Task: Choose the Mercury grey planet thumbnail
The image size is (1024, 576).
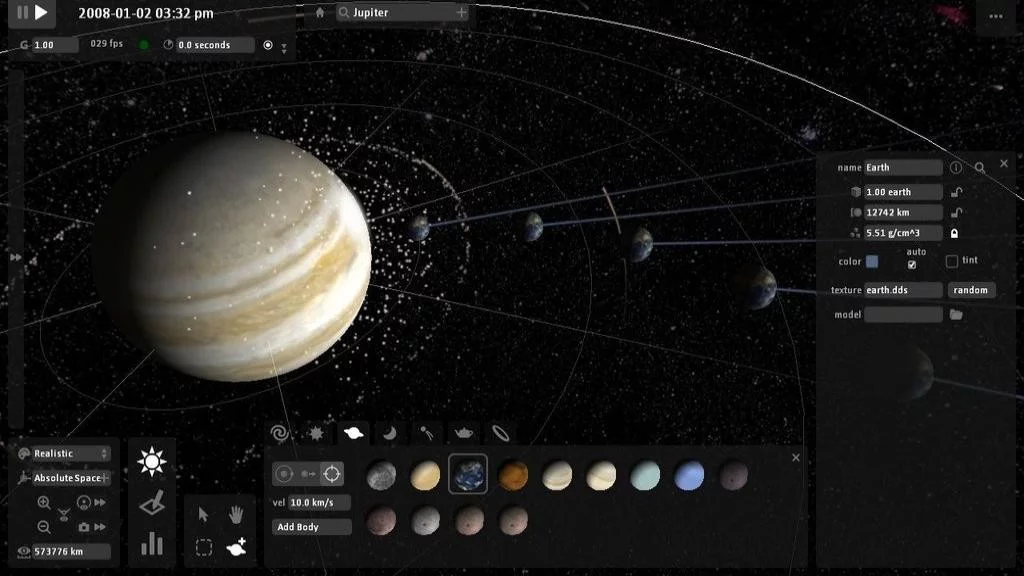Action: tap(381, 475)
